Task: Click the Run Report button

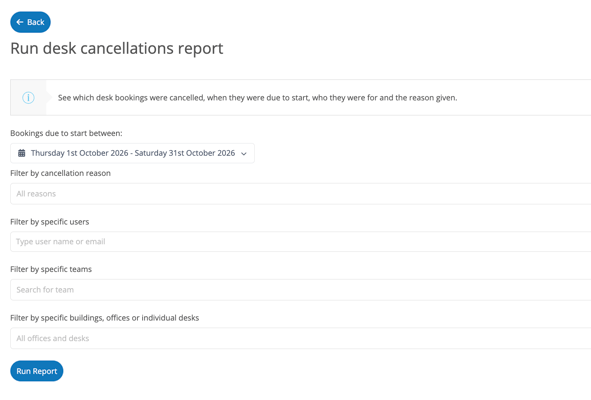Action: (x=37, y=371)
